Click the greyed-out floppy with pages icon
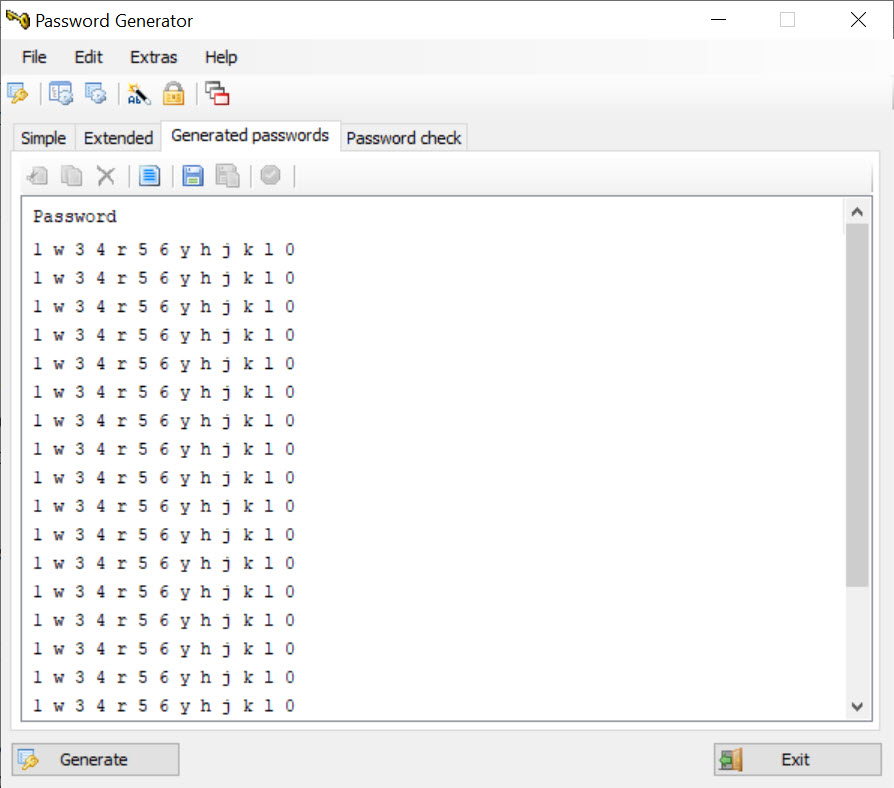The height and width of the screenshot is (788, 894). pos(227,176)
